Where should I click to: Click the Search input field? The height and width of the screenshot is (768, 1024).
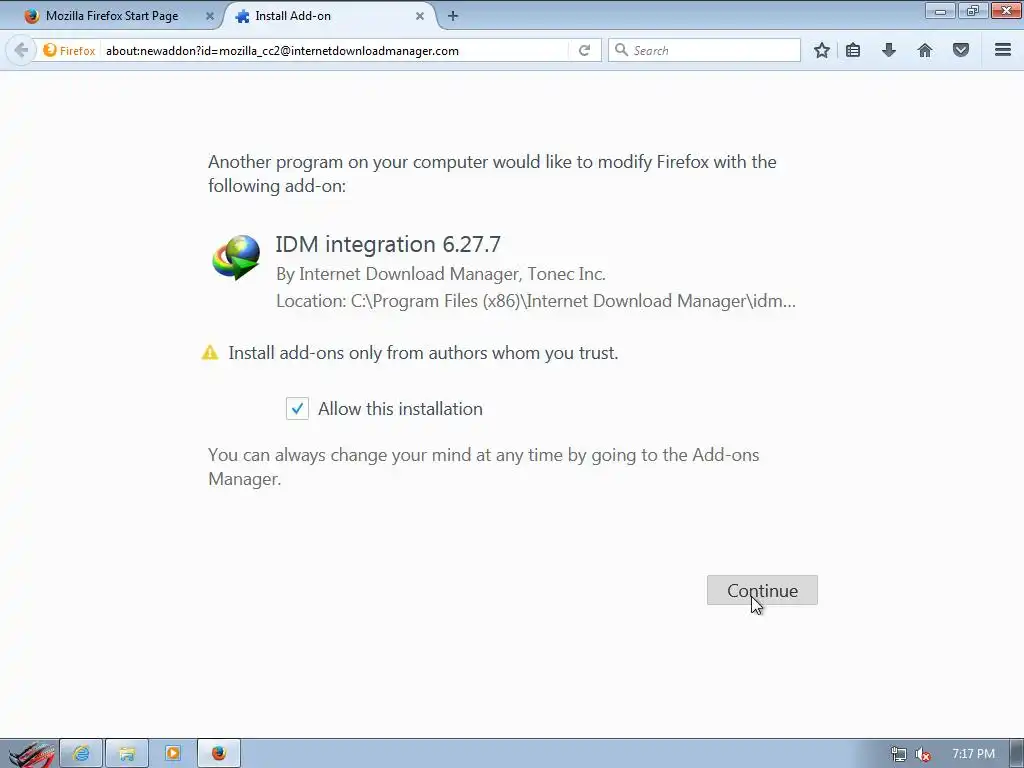[x=704, y=50]
